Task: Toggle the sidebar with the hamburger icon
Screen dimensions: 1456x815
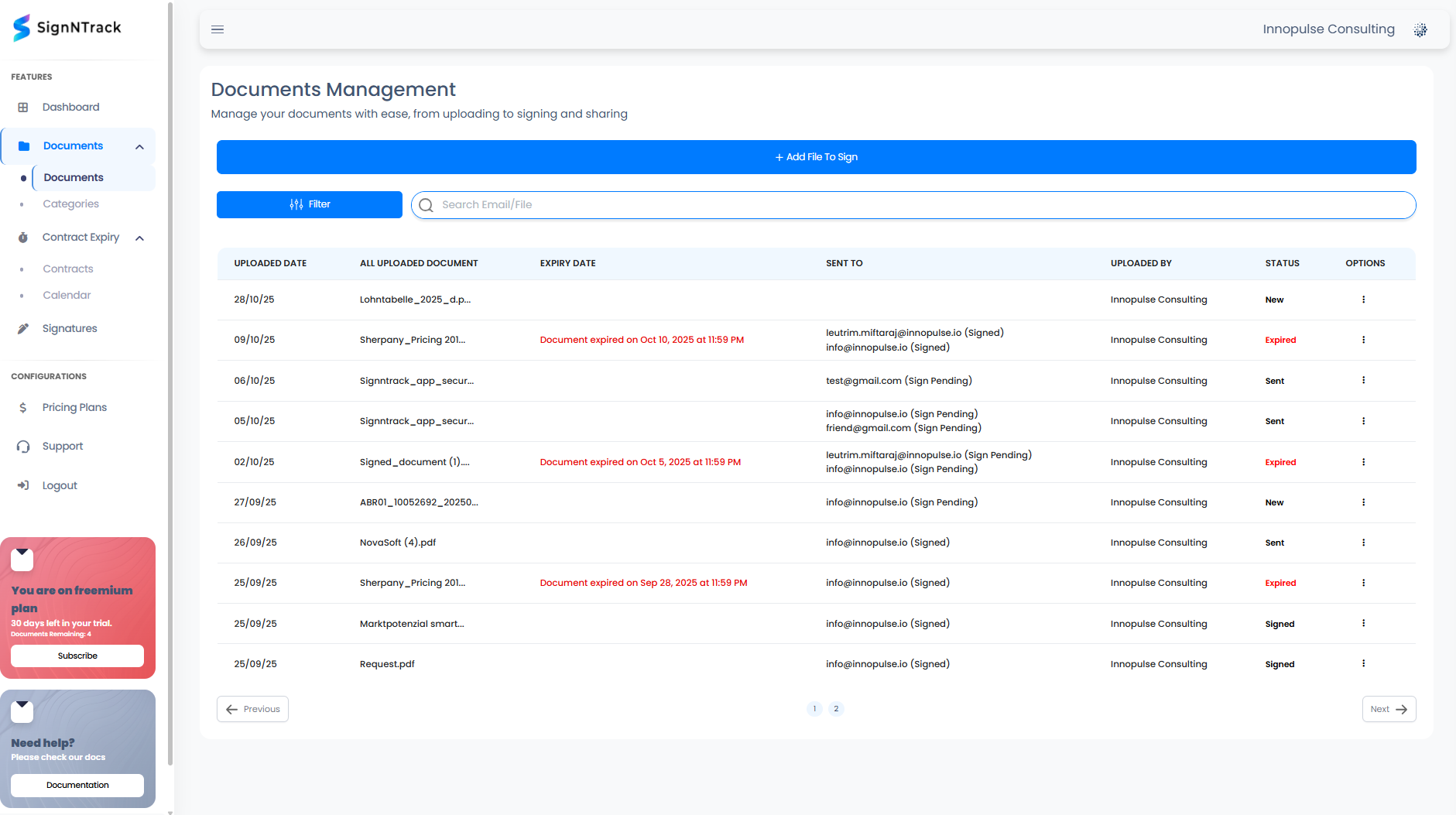Action: click(x=218, y=29)
